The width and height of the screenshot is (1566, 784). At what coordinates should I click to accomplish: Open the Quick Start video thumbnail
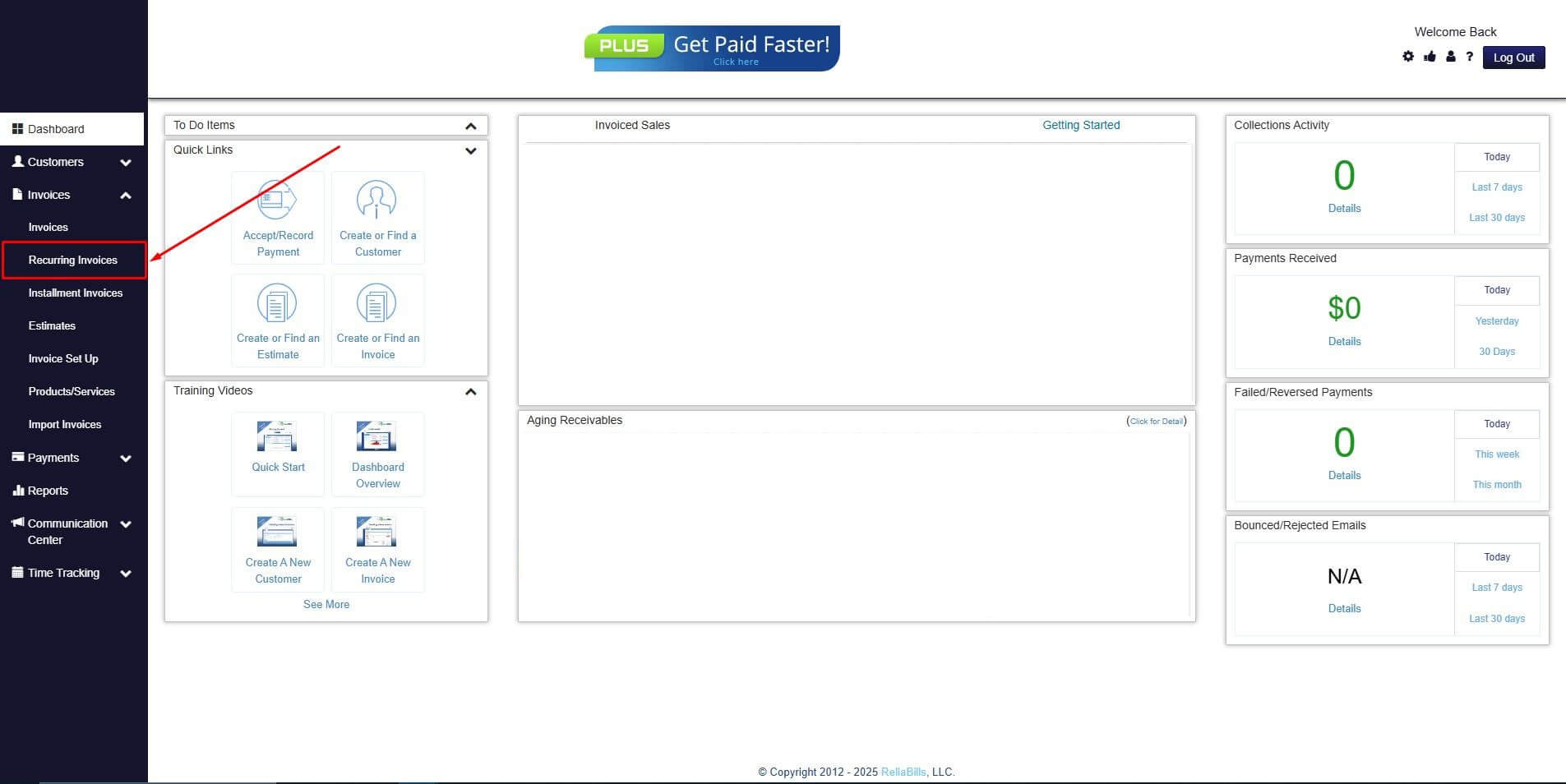click(277, 436)
